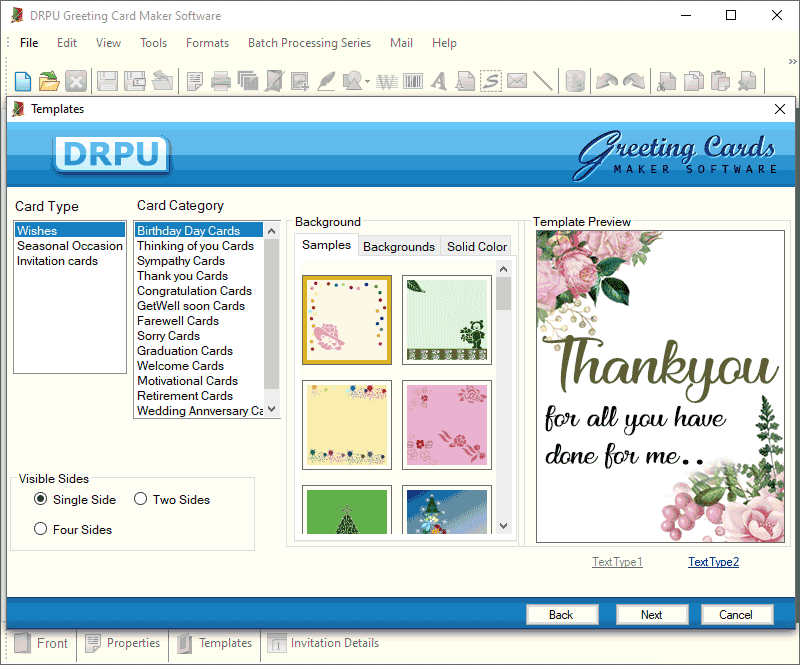The image size is (800, 665).
Task: Open the Text Type2 link
Action: [x=713, y=562]
